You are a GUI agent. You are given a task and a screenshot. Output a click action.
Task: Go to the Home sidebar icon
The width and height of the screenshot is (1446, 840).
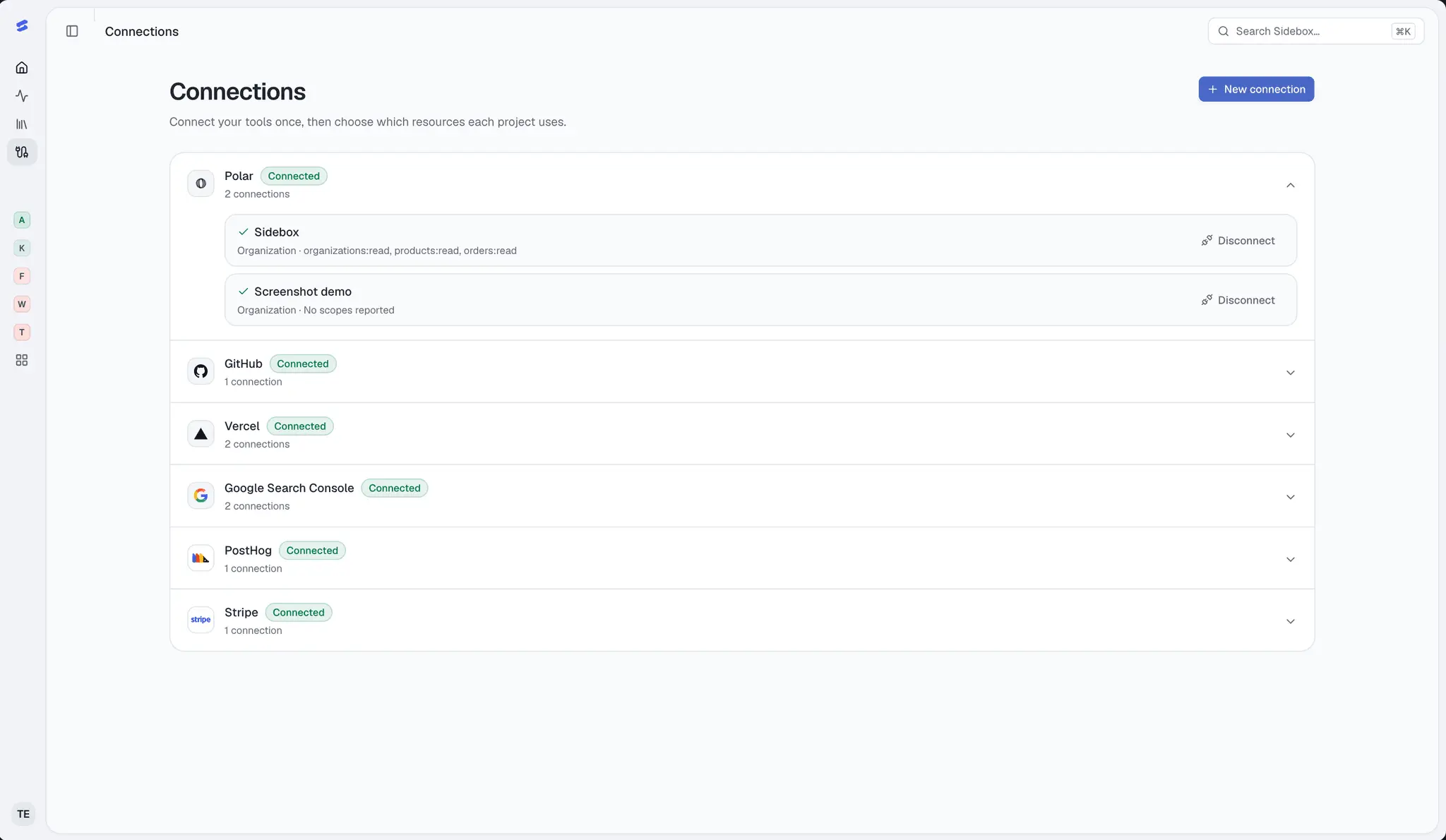[x=22, y=68]
